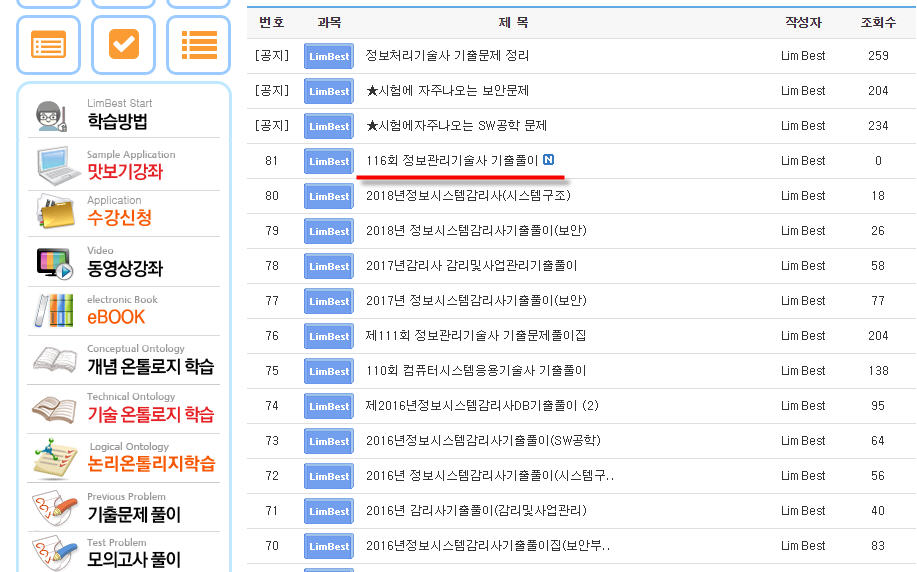Open post 116회 정보관리기술사 기출풀이
This screenshot has height=572, width=917.
(x=451, y=160)
